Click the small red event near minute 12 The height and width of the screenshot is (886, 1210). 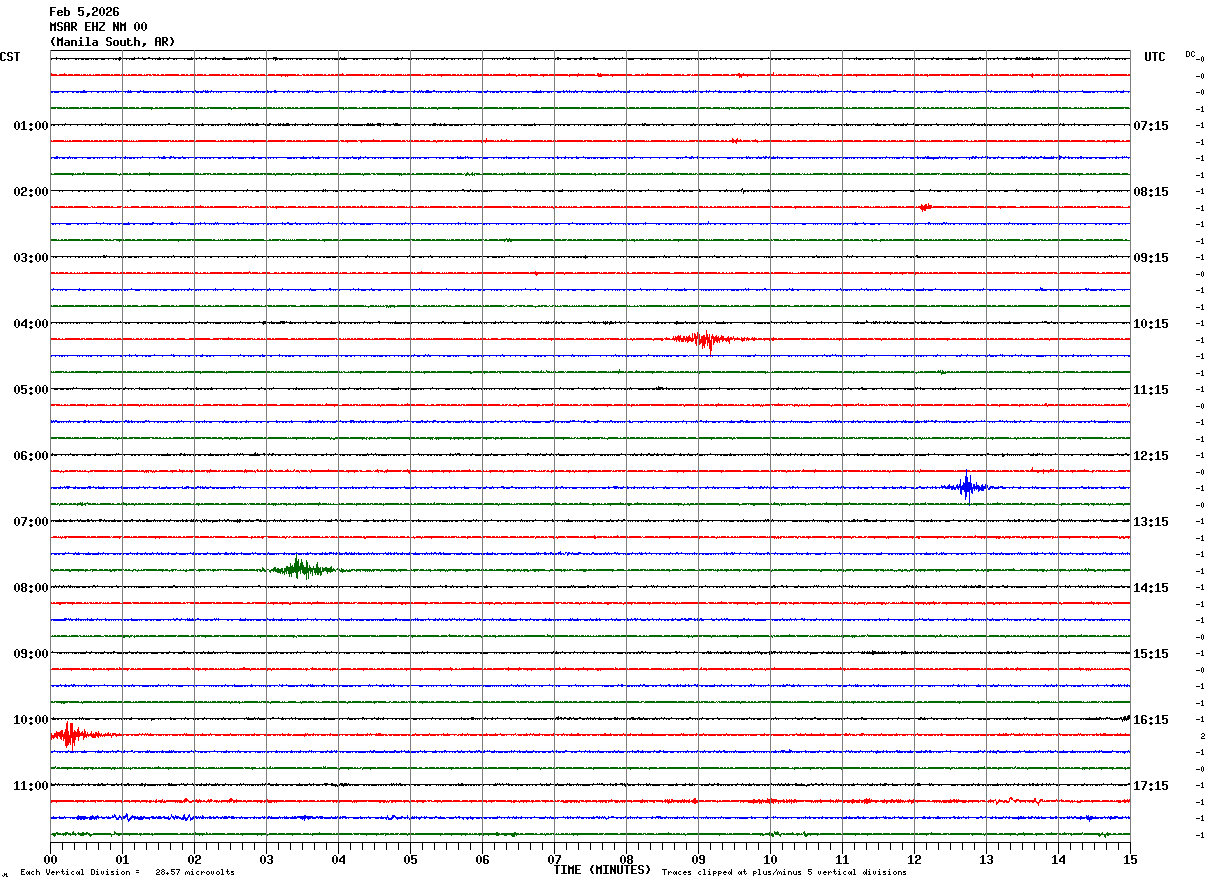[925, 207]
